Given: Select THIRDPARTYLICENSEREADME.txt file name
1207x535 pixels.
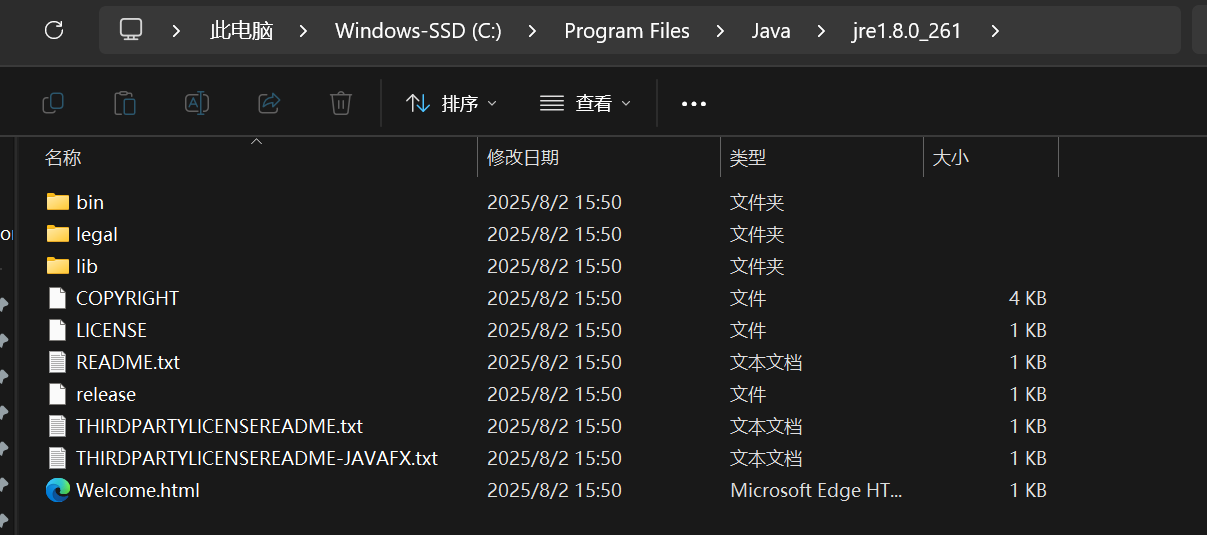Looking at the screenshot, I should click(x=219, y=426).
